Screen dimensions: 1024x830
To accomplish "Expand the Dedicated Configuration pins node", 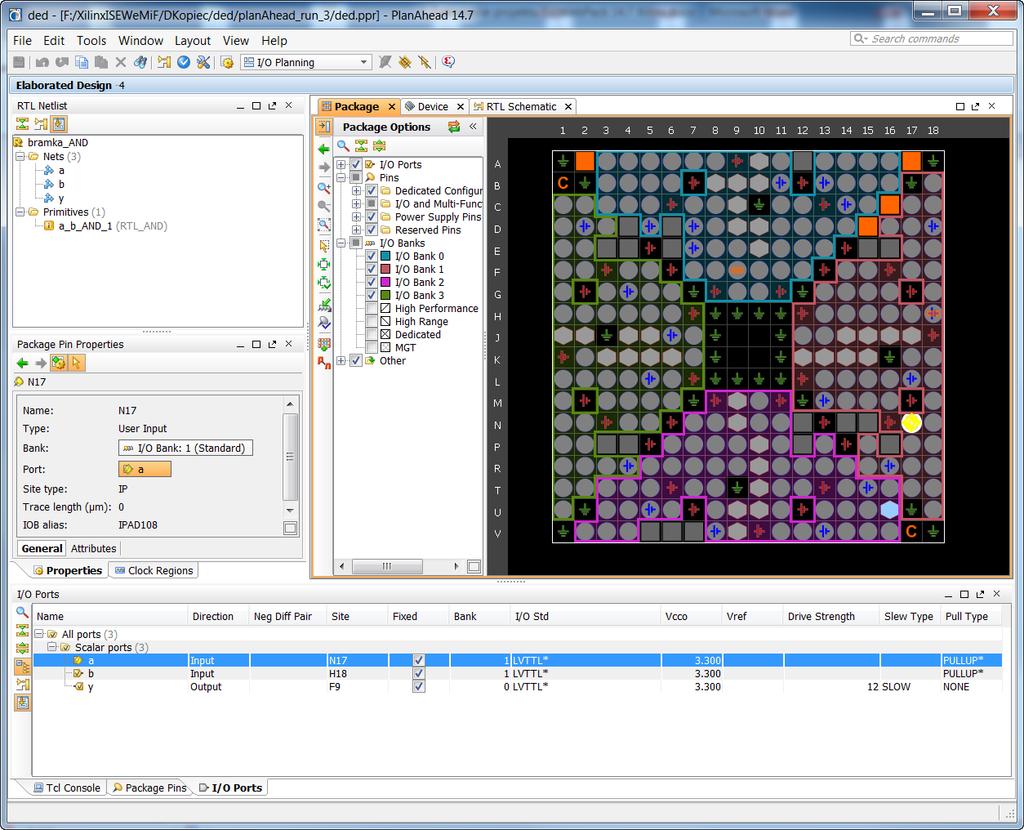I will (356, 191).
